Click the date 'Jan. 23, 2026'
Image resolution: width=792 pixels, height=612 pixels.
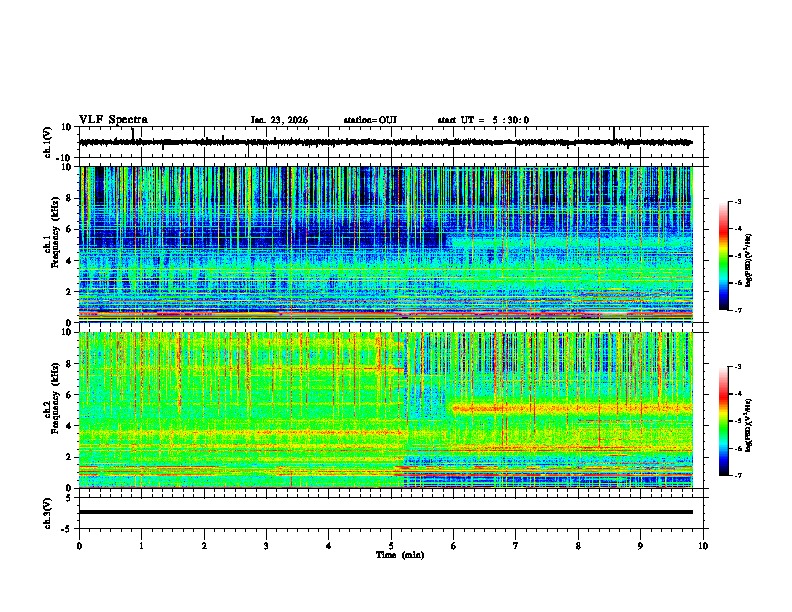click(x=279, y=120)
